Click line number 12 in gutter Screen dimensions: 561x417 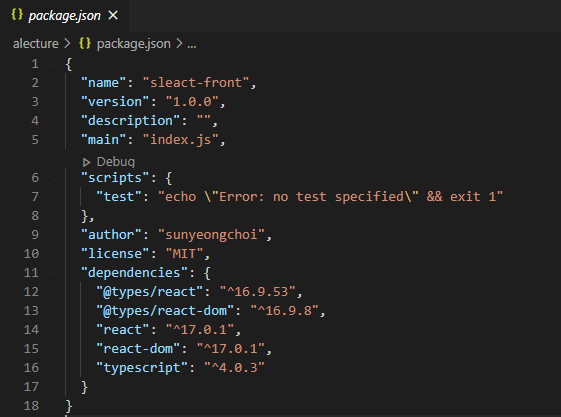click(31, 291)
